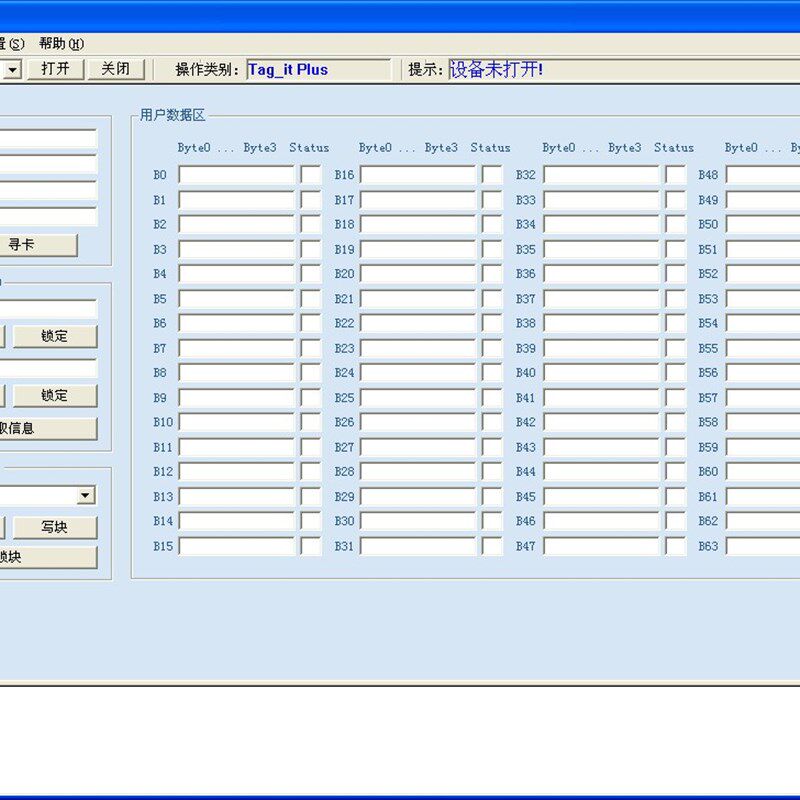Click the B23 status box
This screenshot has height=800, width=800.
(x=492, y=348)
